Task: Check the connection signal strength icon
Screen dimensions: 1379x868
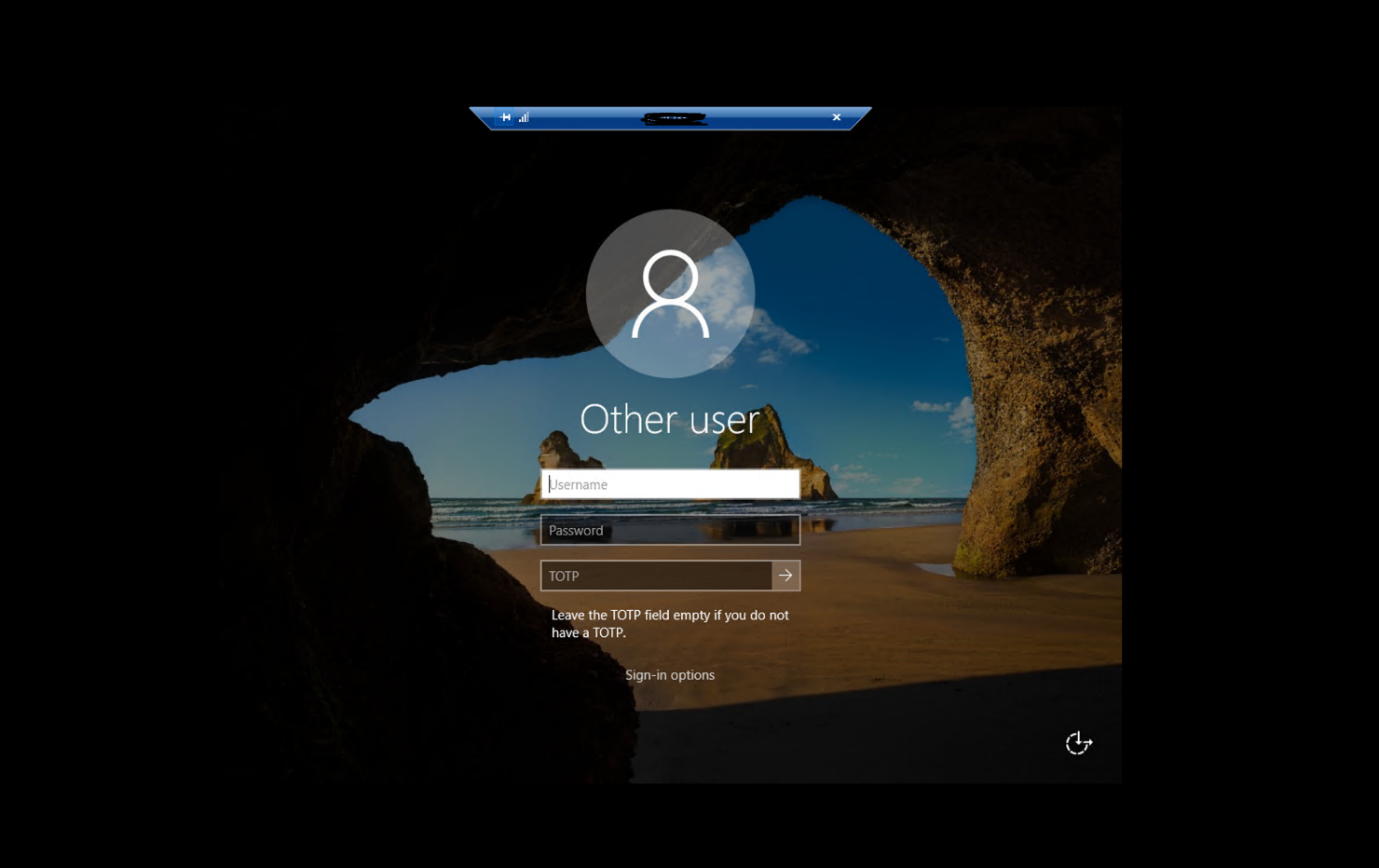Action: click(x=524, y=117)
